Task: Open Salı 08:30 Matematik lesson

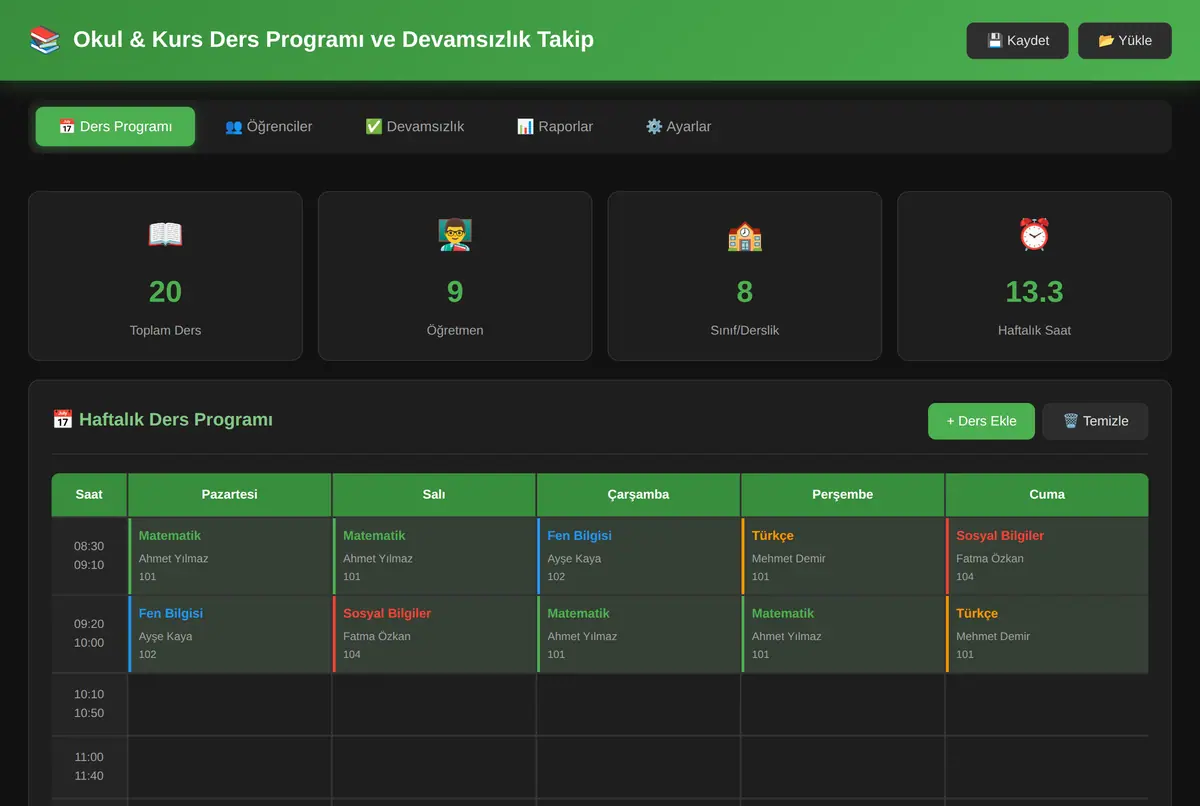Action: click(x=434, y=556)
